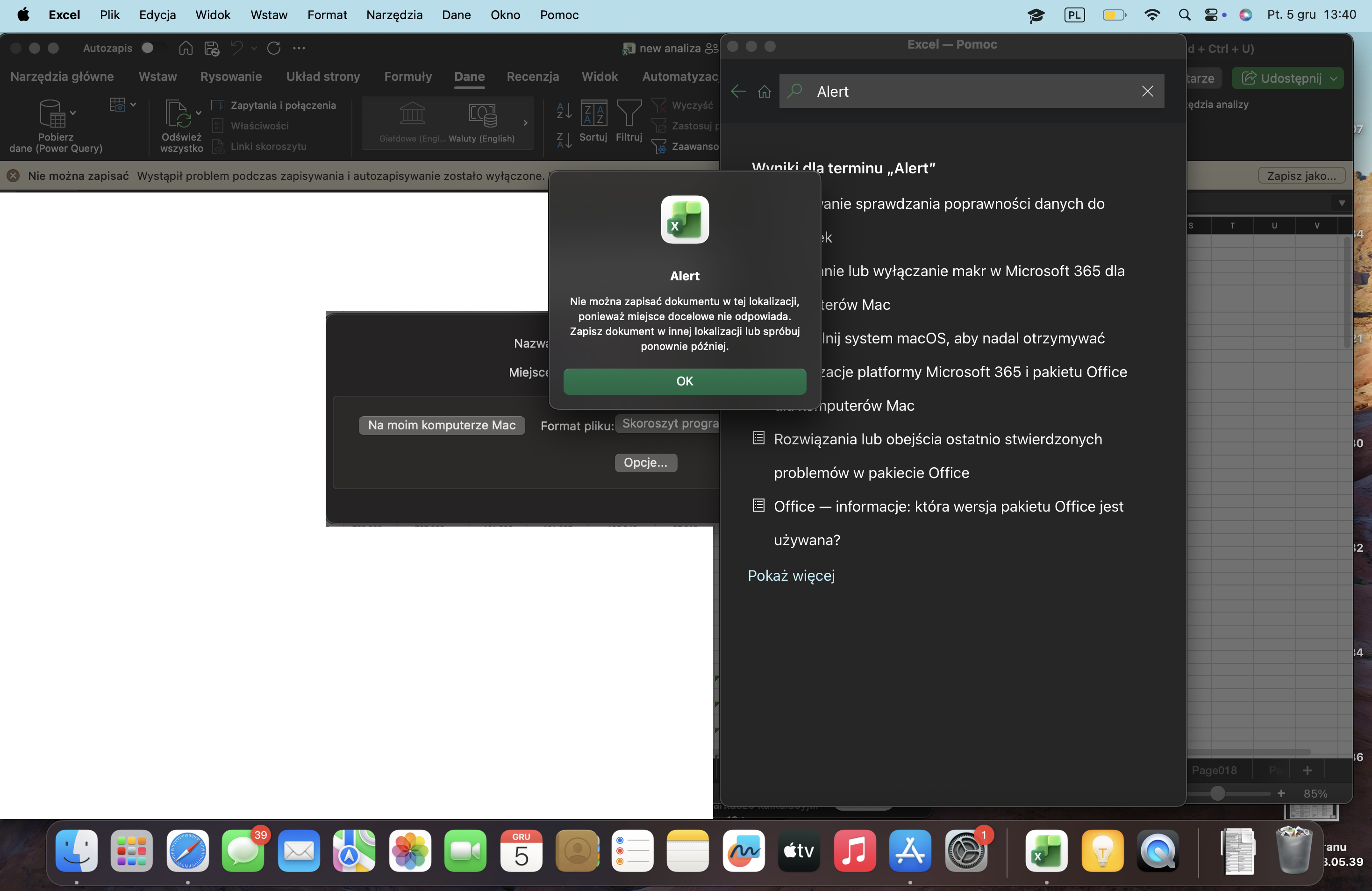Image resolution: width=1372 pixels, height=891 pixels.
Task: Click the Filtruj funnel icon
Action: 629,113
